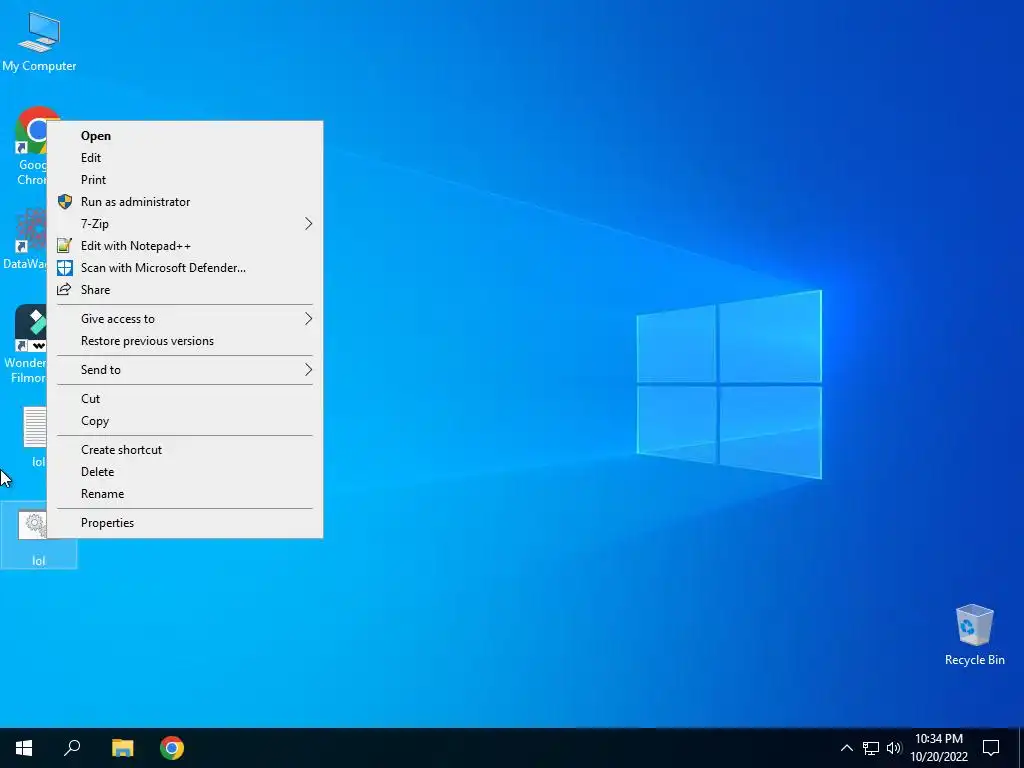Launch File Explorer from the taskbar
This screenshot has width=1024, height=768.
click(x=122, y=748)
